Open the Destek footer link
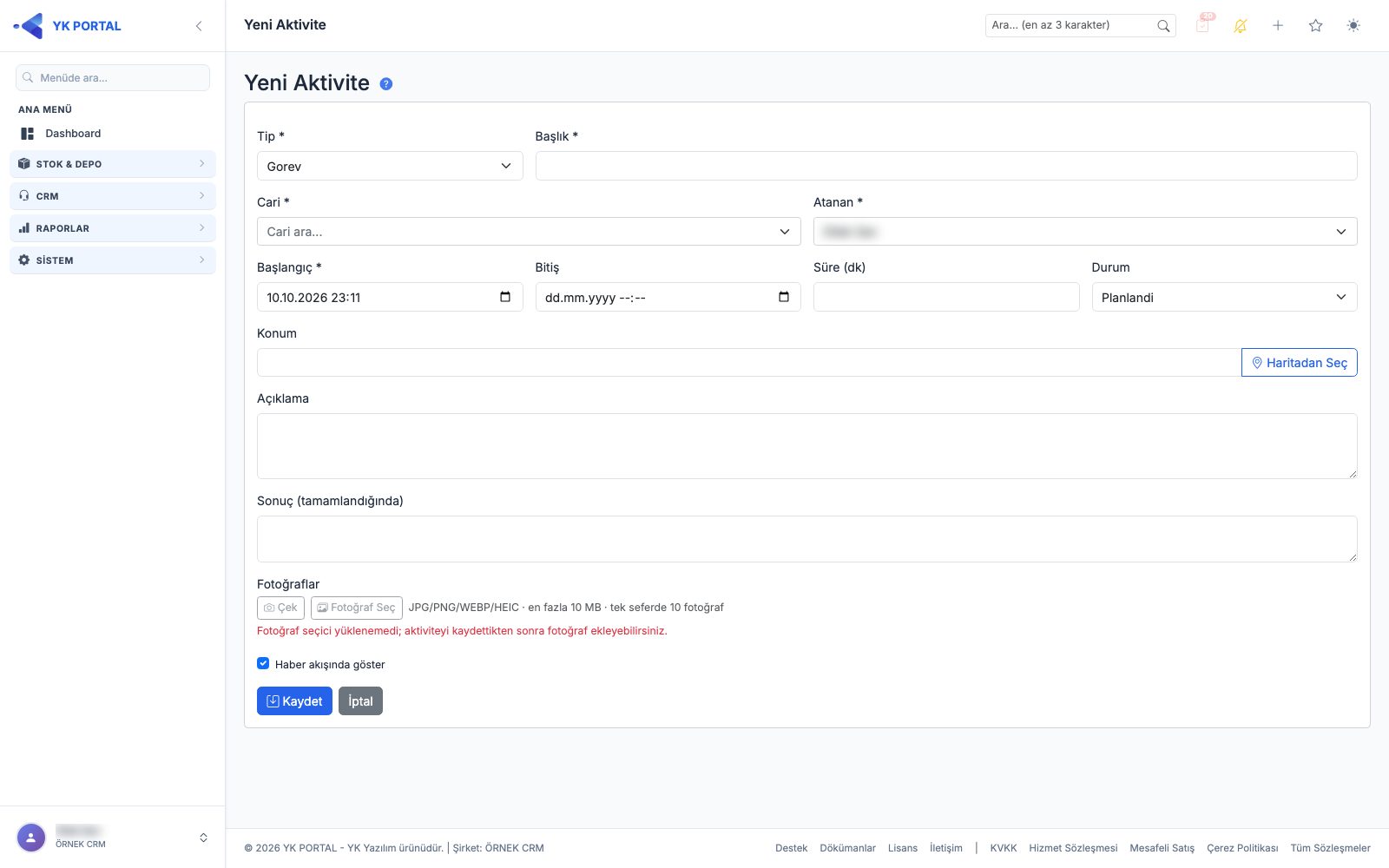The height and width of the screenshot is (868, 1389). 792,848
